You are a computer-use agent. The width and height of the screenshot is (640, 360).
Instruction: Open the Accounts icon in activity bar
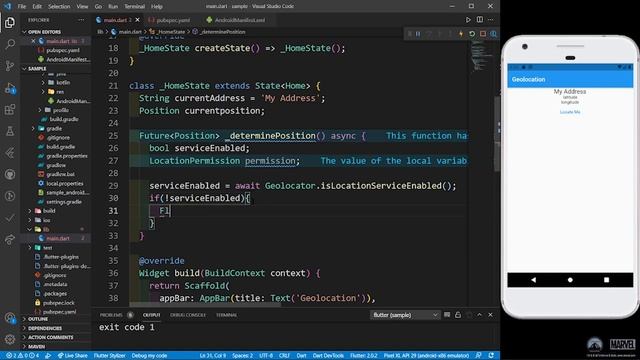(x=10, y=318)
